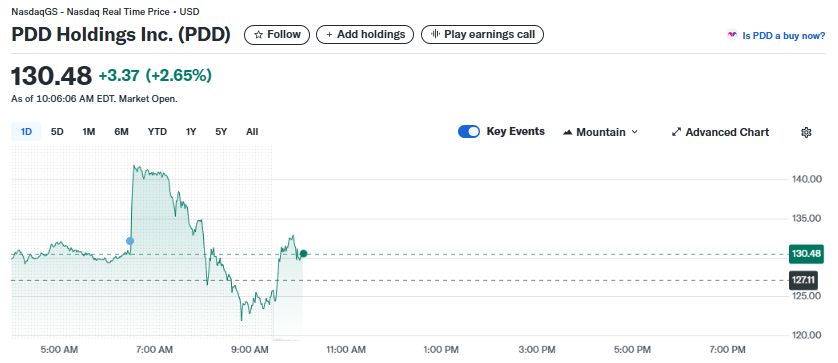Switch chart to 1M range

pos(89,132)
